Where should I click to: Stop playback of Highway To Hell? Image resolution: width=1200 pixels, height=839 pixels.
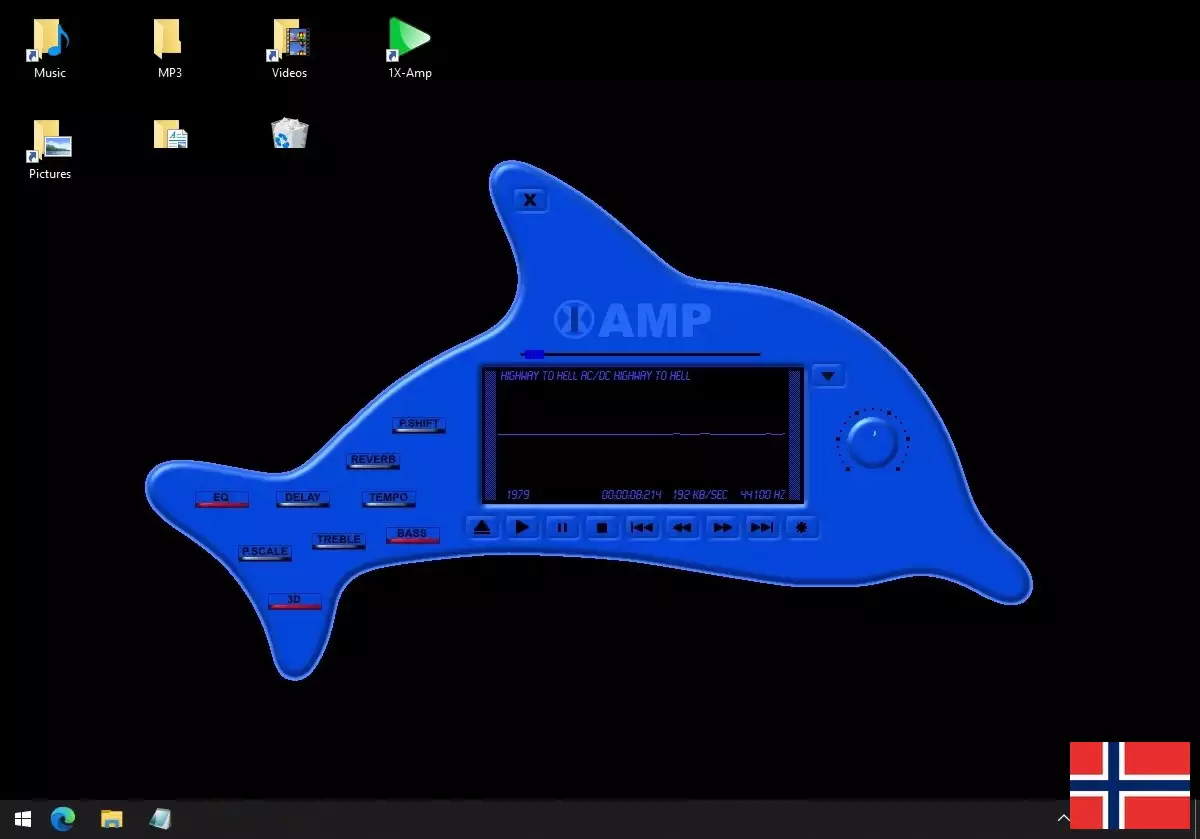pyautogui.click(x=602, y=527)
